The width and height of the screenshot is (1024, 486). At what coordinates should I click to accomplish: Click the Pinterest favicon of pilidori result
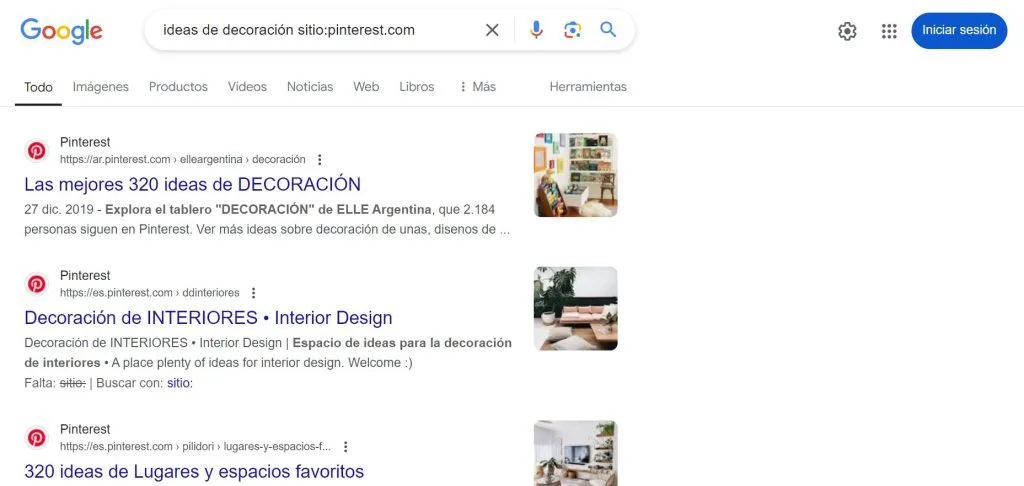[x=37, y=438]
